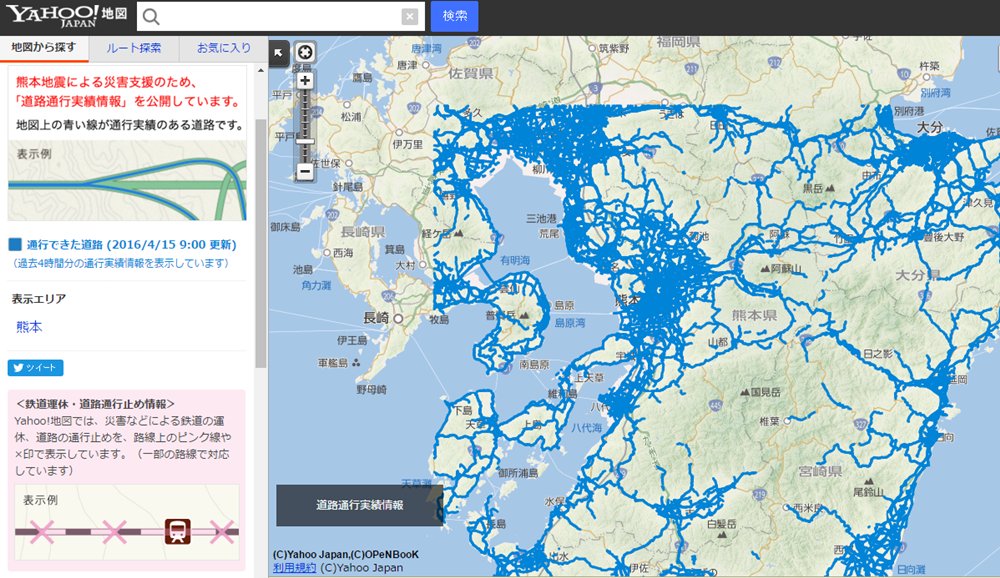The width and height of the screenshot is (1000, 578).
Task: Open the ルート探索 tab
Action: [x=133, y=48]
